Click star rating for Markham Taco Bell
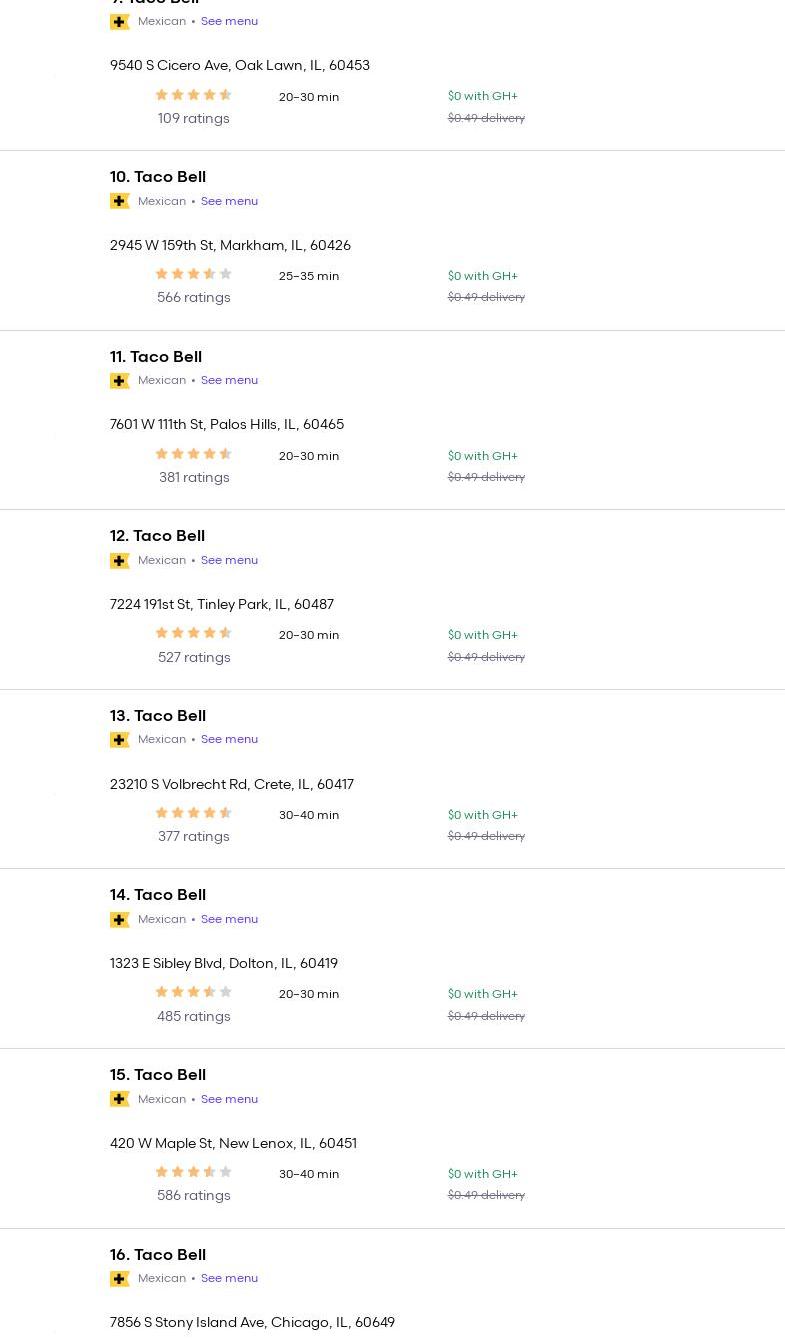 coord(193,274)
